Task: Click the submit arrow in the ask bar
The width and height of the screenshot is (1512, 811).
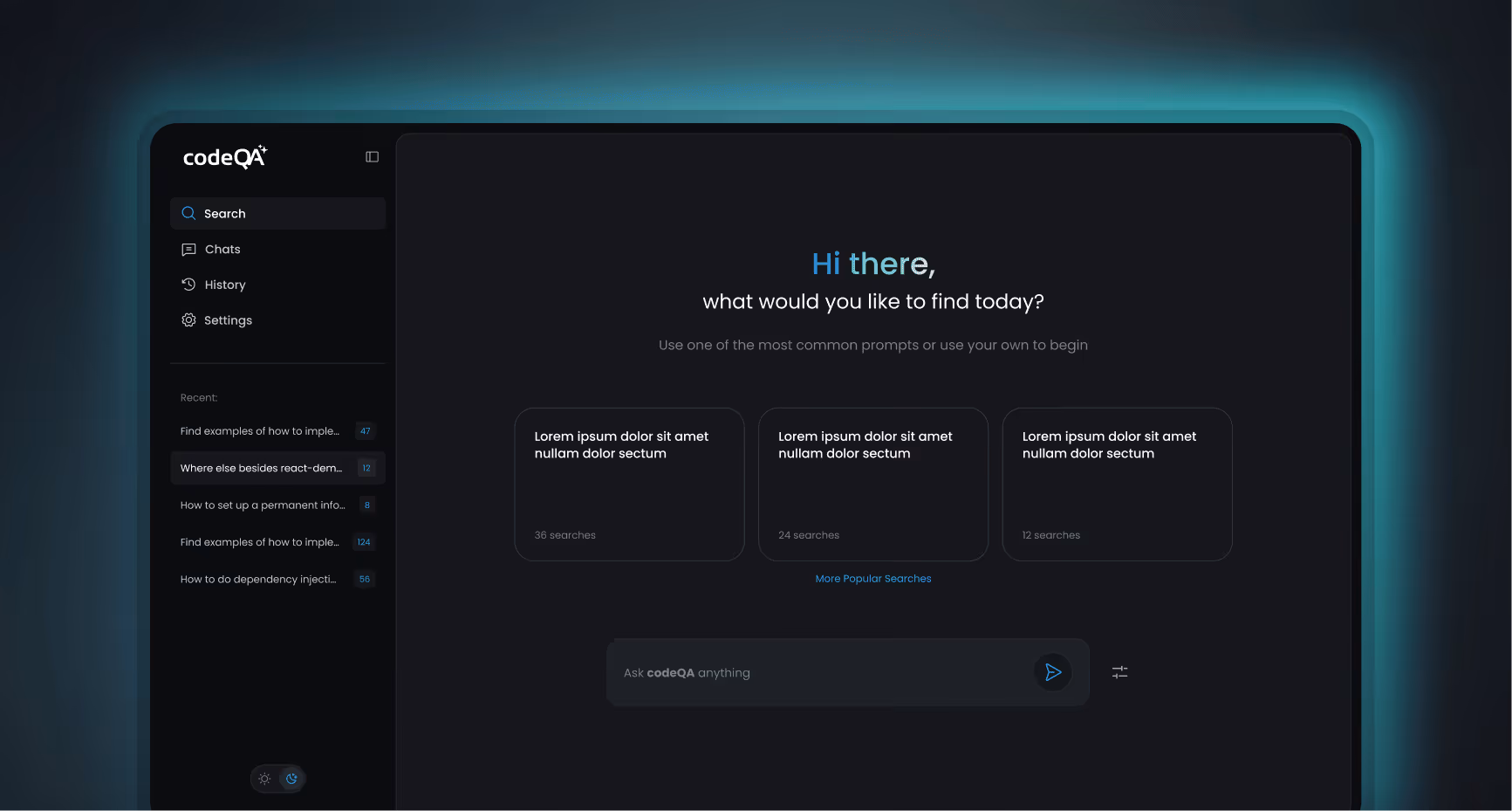Action: click(x=1053, y=672)
